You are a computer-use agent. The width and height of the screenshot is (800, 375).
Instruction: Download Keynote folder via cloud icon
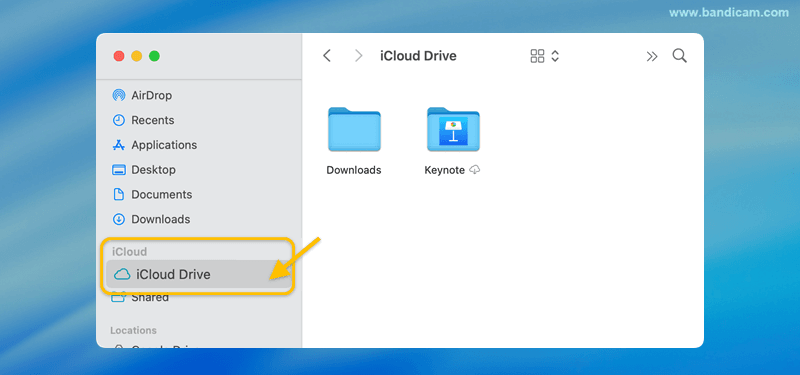(474, 170)
